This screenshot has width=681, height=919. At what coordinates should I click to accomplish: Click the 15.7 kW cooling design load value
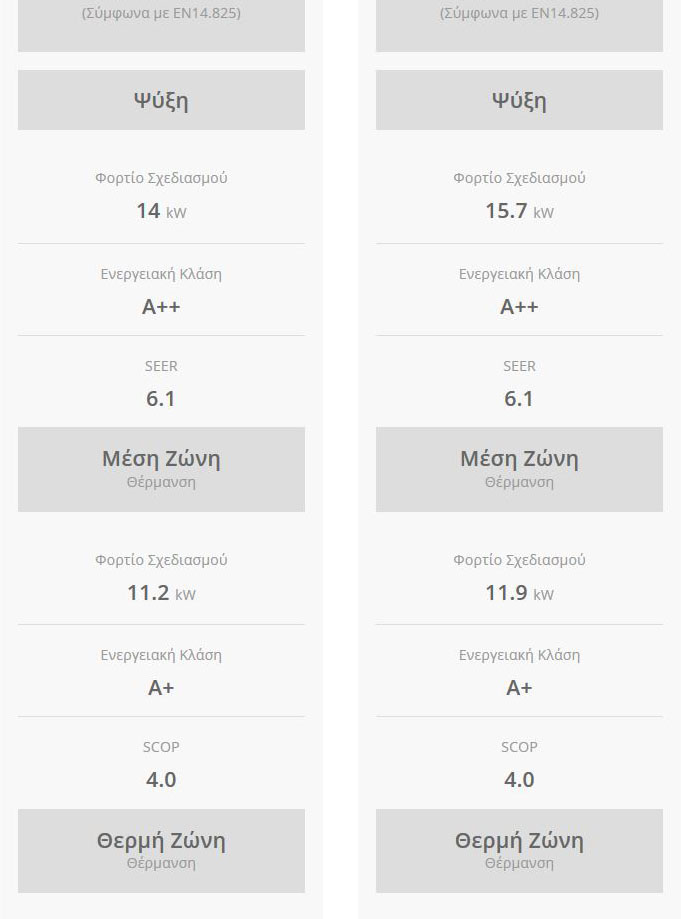[519, 211]
